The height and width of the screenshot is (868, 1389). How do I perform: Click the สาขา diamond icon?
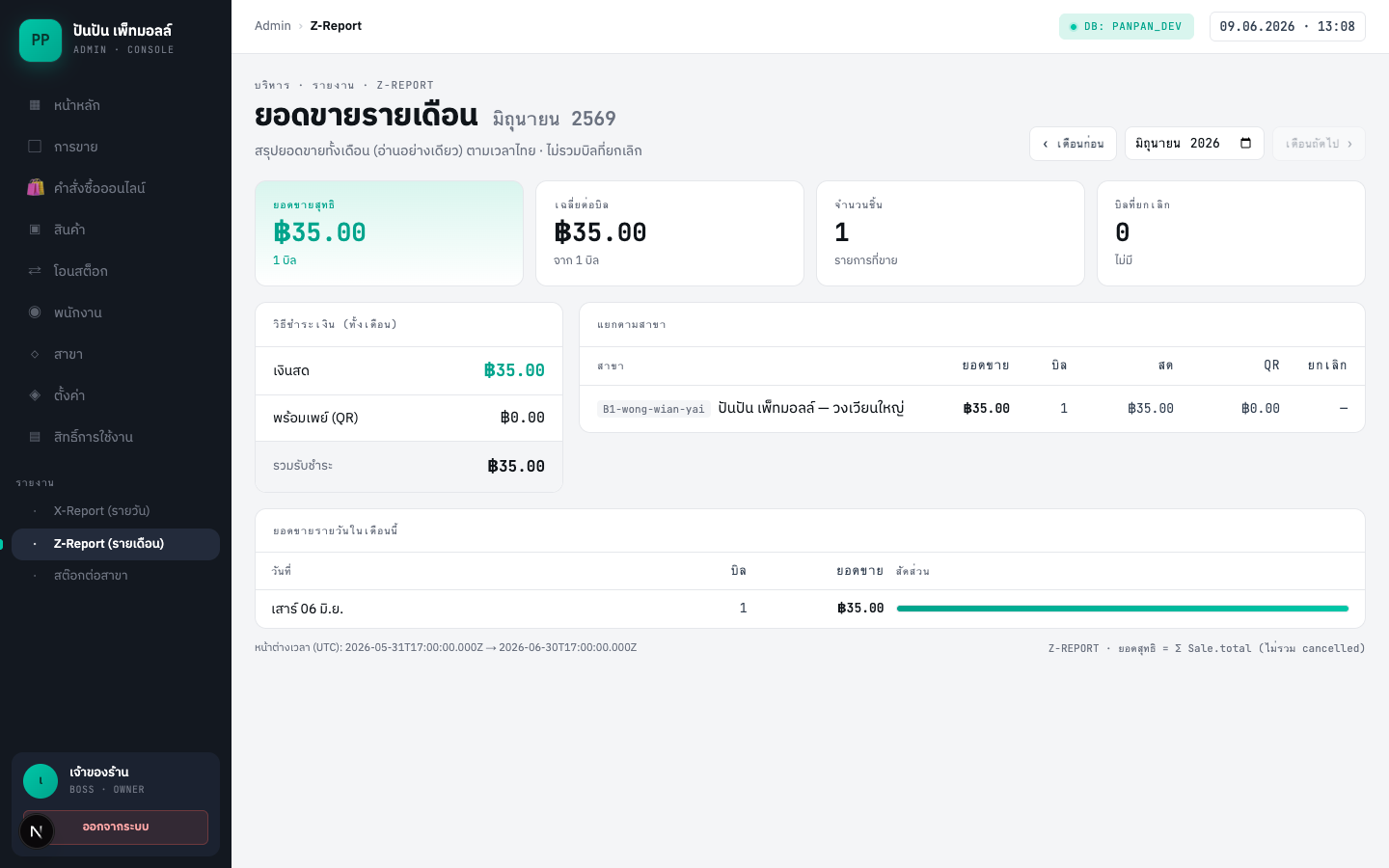[35, 354]
